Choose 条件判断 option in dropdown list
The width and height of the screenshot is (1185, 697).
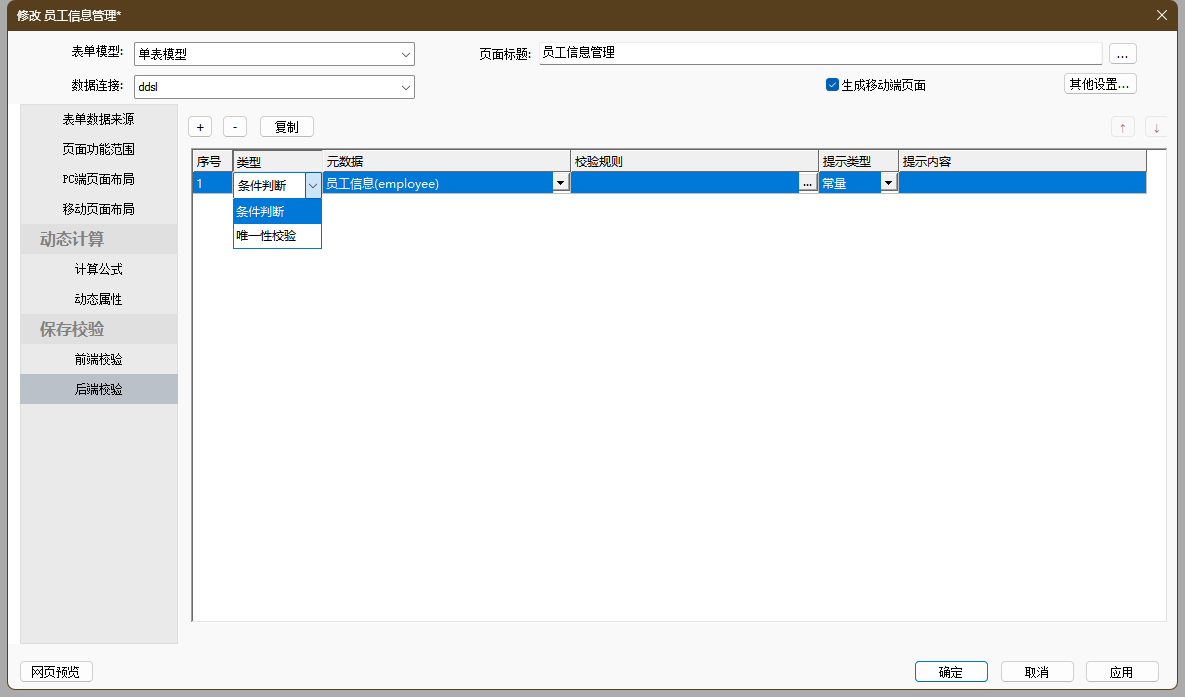pos(261,211)
